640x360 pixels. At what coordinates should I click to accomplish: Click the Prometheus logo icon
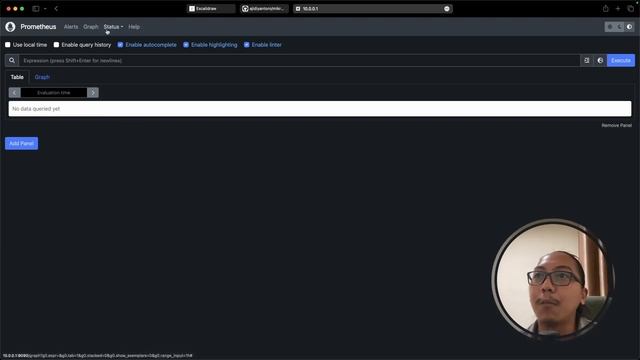coord(10,27)
